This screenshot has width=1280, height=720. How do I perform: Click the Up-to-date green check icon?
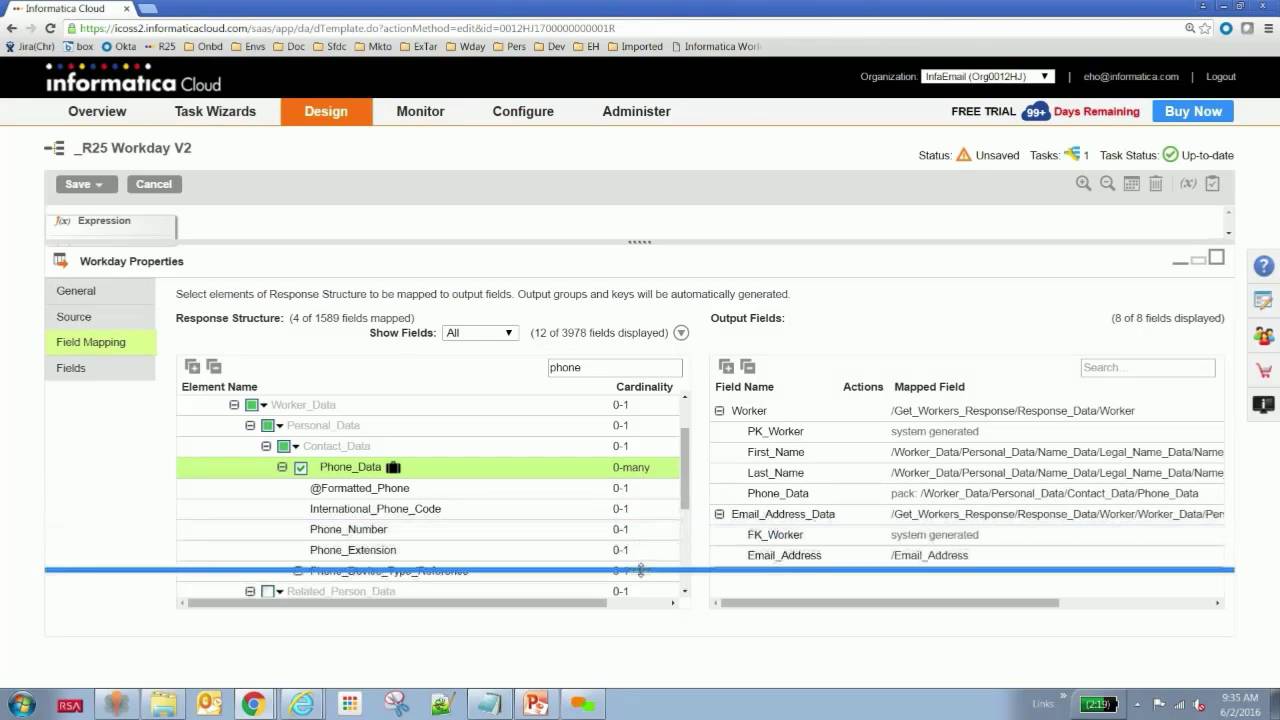point(1170,155)
